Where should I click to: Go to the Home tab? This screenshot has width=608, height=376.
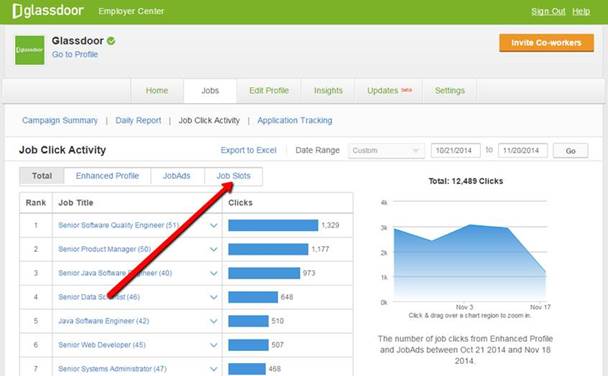click(x=157, y=91)
